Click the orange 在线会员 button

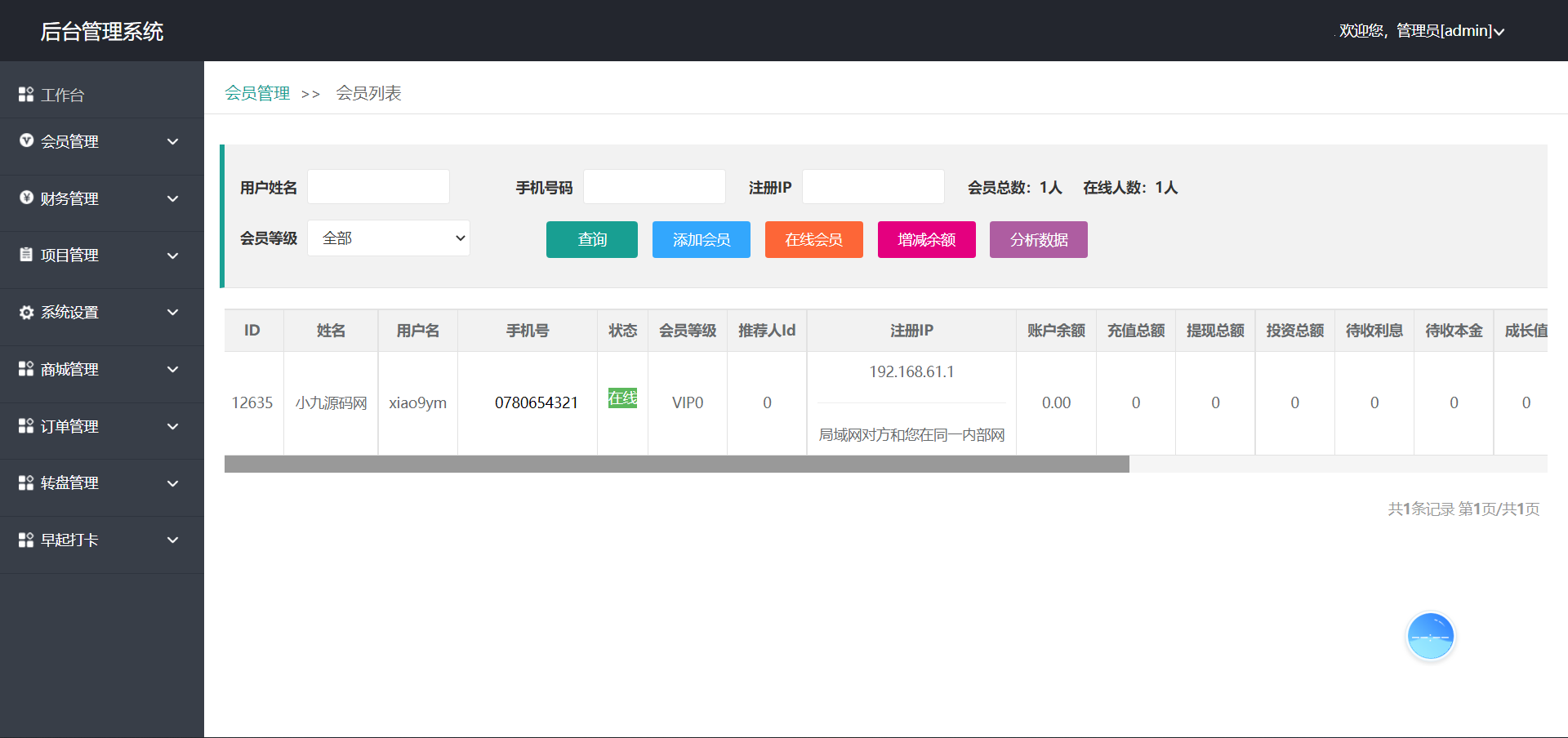point(814,239)
